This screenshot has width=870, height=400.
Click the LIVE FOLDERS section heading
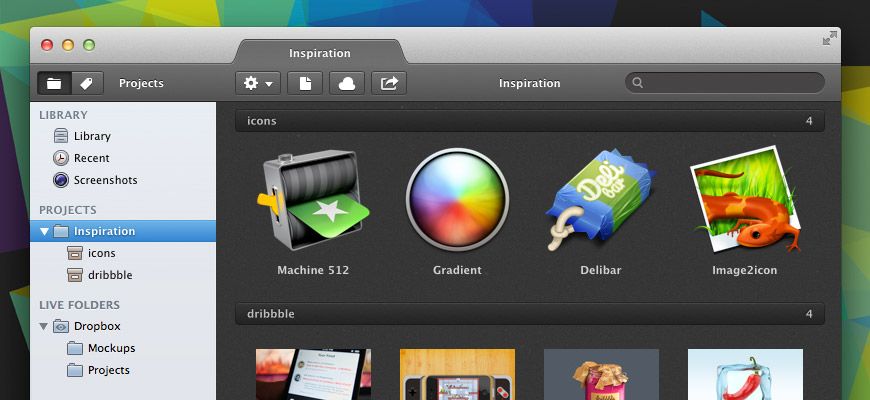point(79,305)
